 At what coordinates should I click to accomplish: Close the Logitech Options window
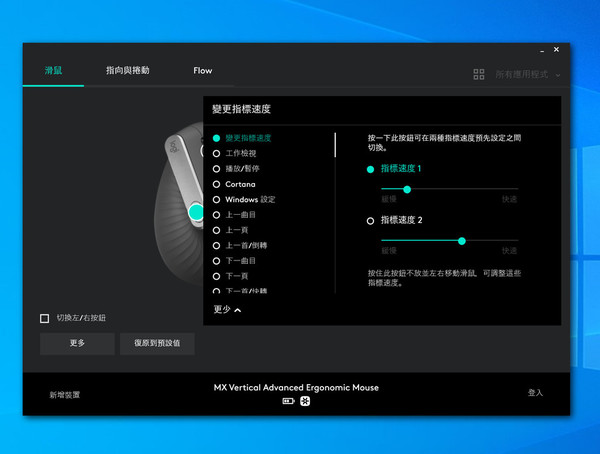click(556, 49)
